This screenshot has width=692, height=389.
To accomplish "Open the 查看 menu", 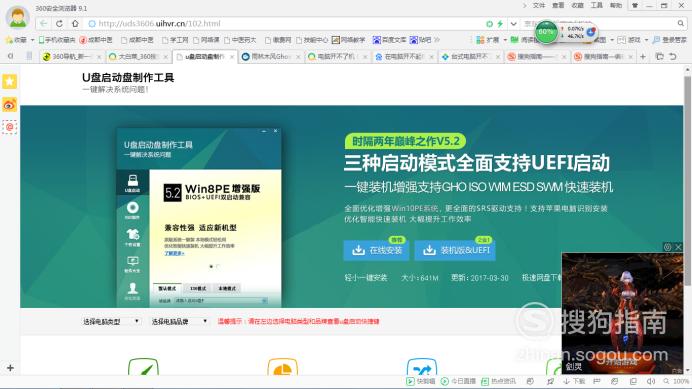I will (x=558, y=5).
